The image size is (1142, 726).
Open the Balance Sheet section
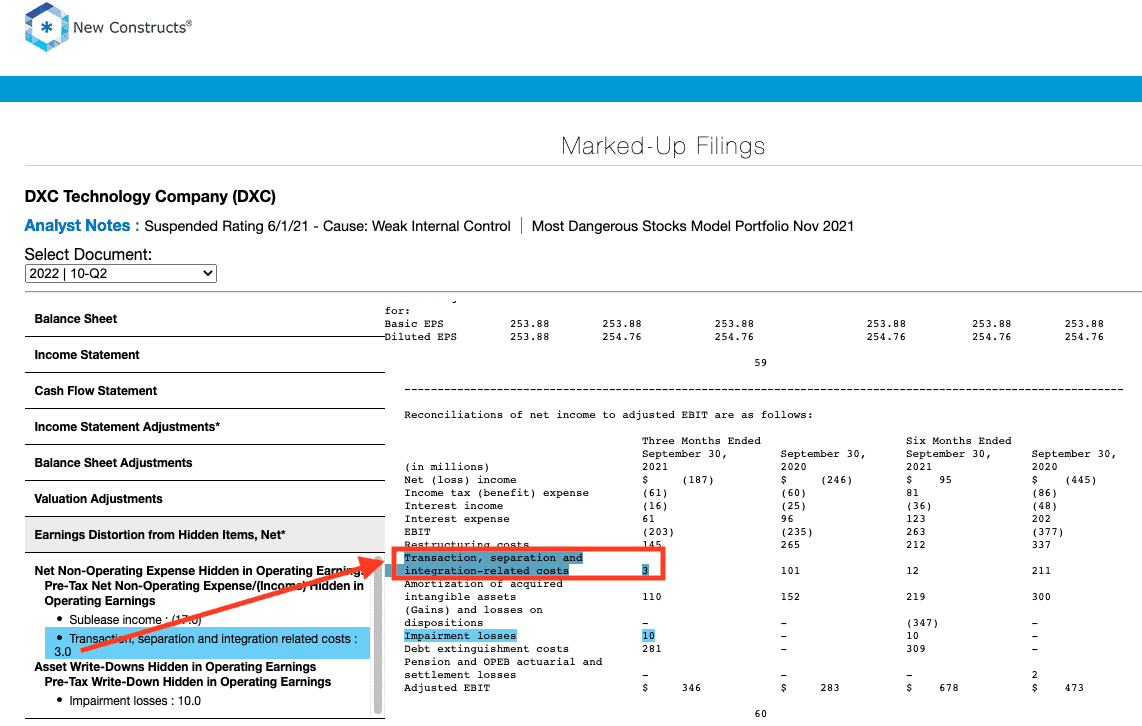click(205, 319)
